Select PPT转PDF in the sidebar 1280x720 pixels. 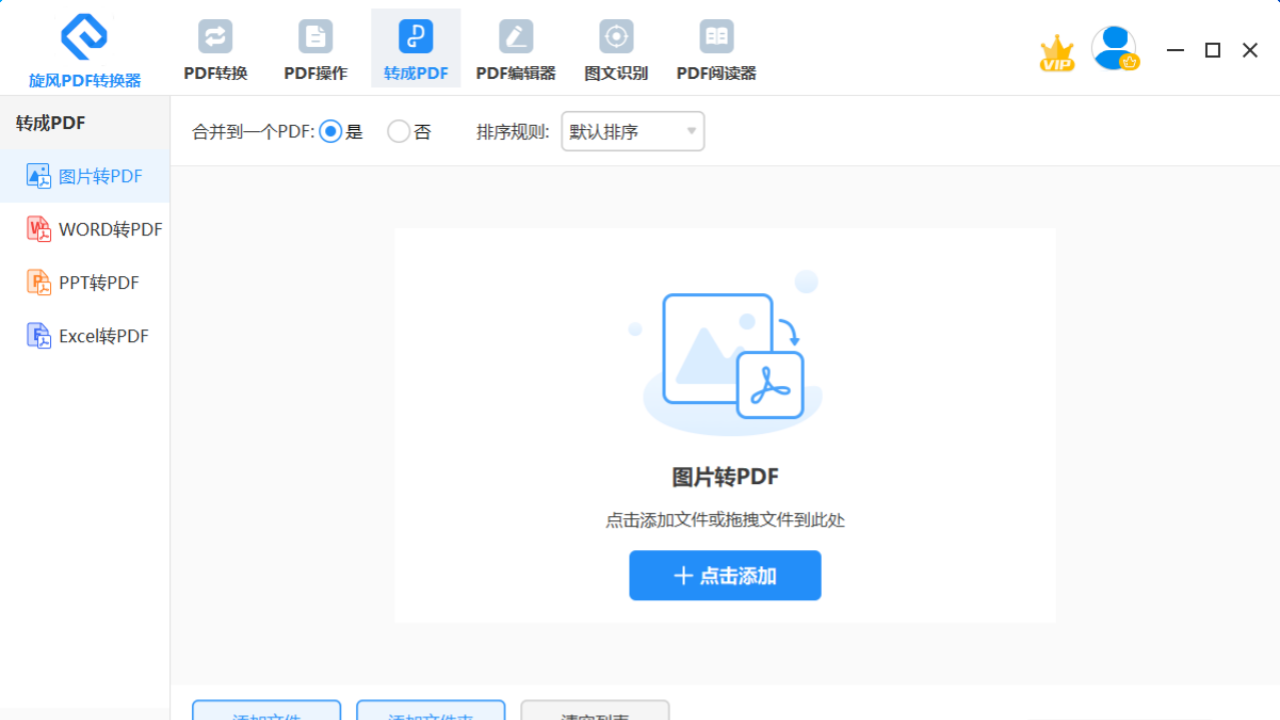(x=85, y=282)
